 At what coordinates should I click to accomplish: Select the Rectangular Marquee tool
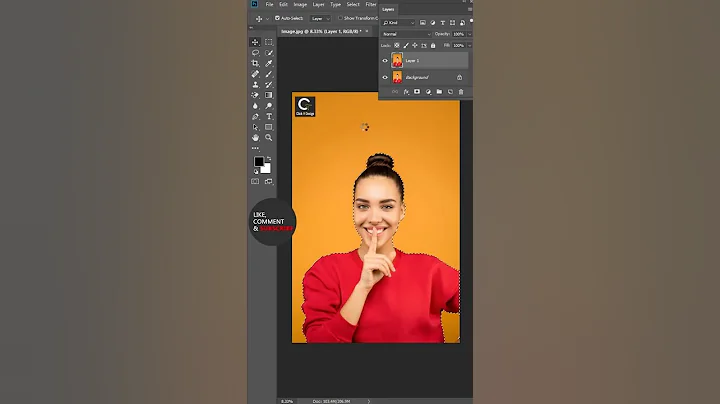click(x=269, y=42)
